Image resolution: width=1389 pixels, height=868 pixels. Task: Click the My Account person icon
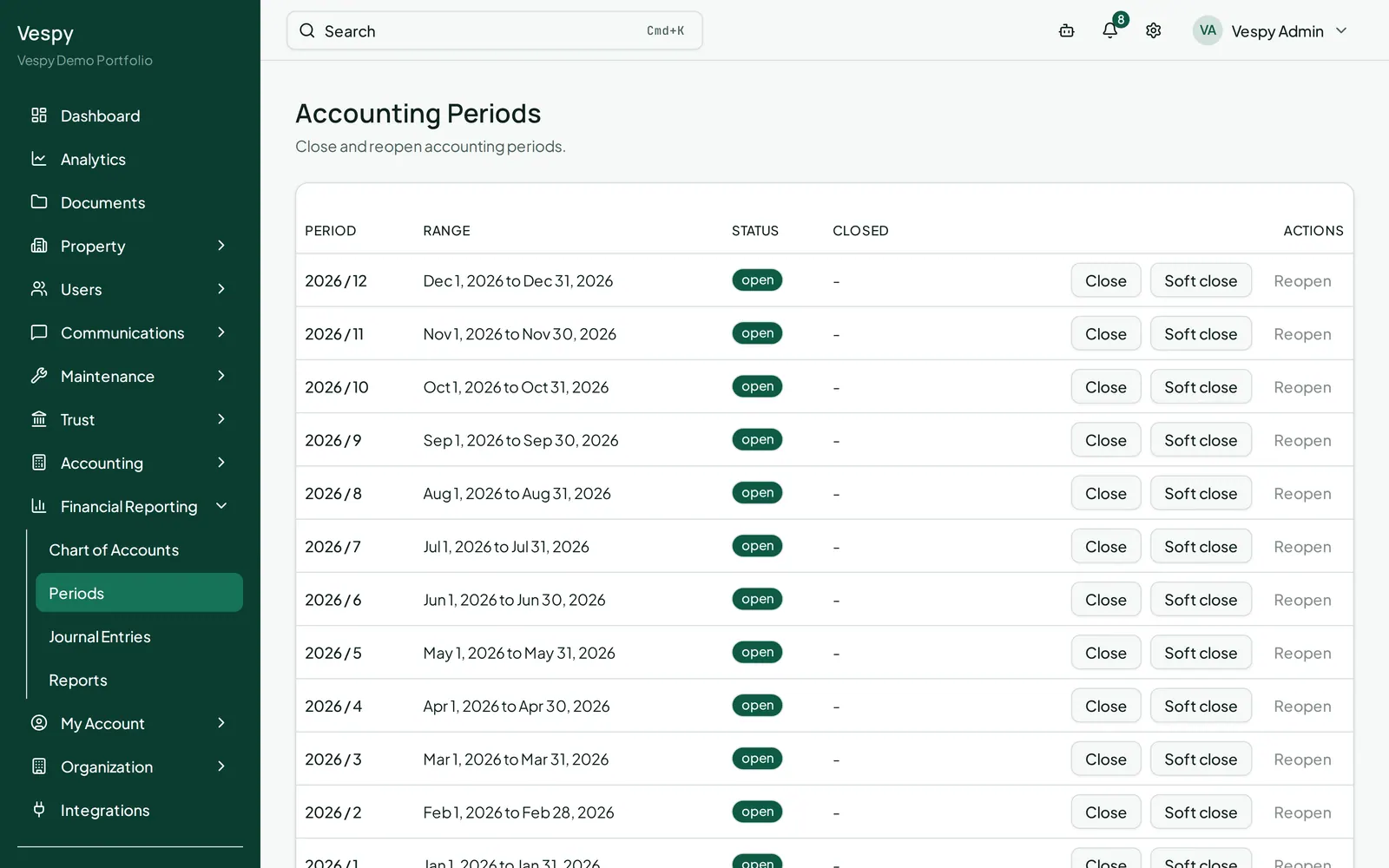pos(39,723)
